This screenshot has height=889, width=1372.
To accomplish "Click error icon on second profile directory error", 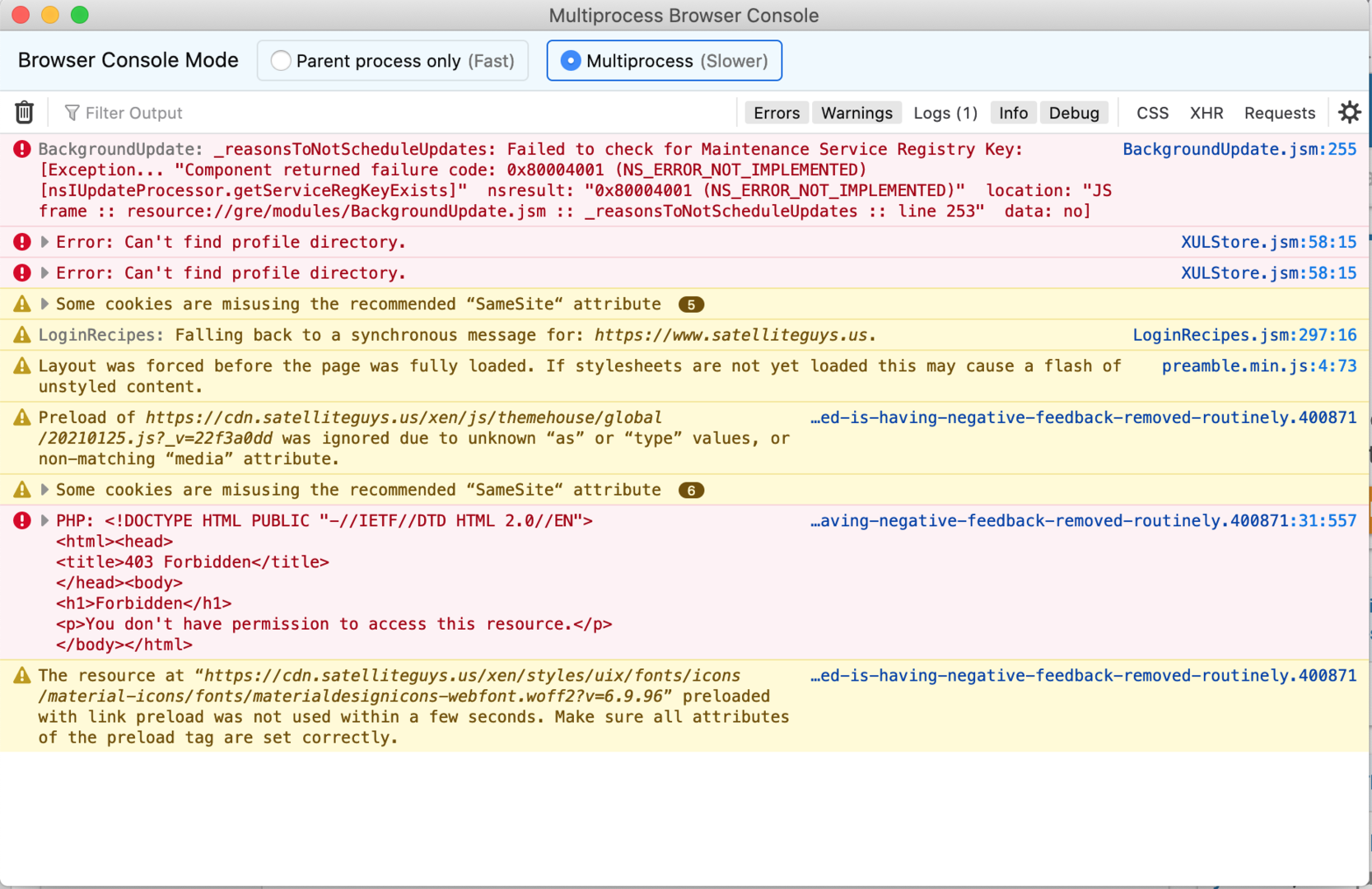I will [x=22, y=272].
